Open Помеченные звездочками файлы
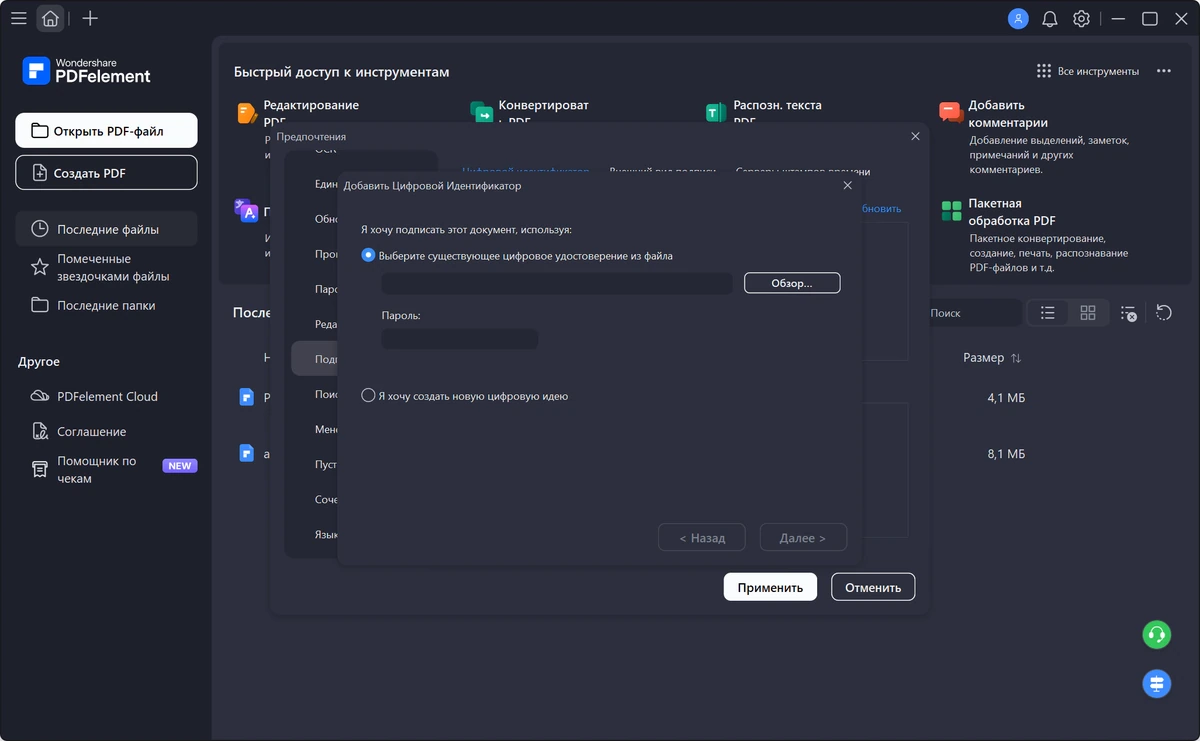This screenshot has height=741, width=1200. pyautogui.click(x=106, y=267)
